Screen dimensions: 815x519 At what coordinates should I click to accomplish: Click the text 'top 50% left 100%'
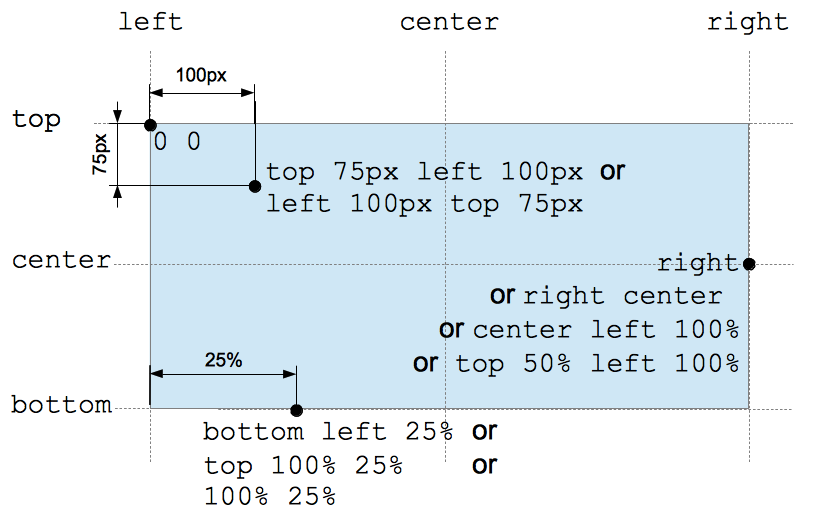(597, 364)
